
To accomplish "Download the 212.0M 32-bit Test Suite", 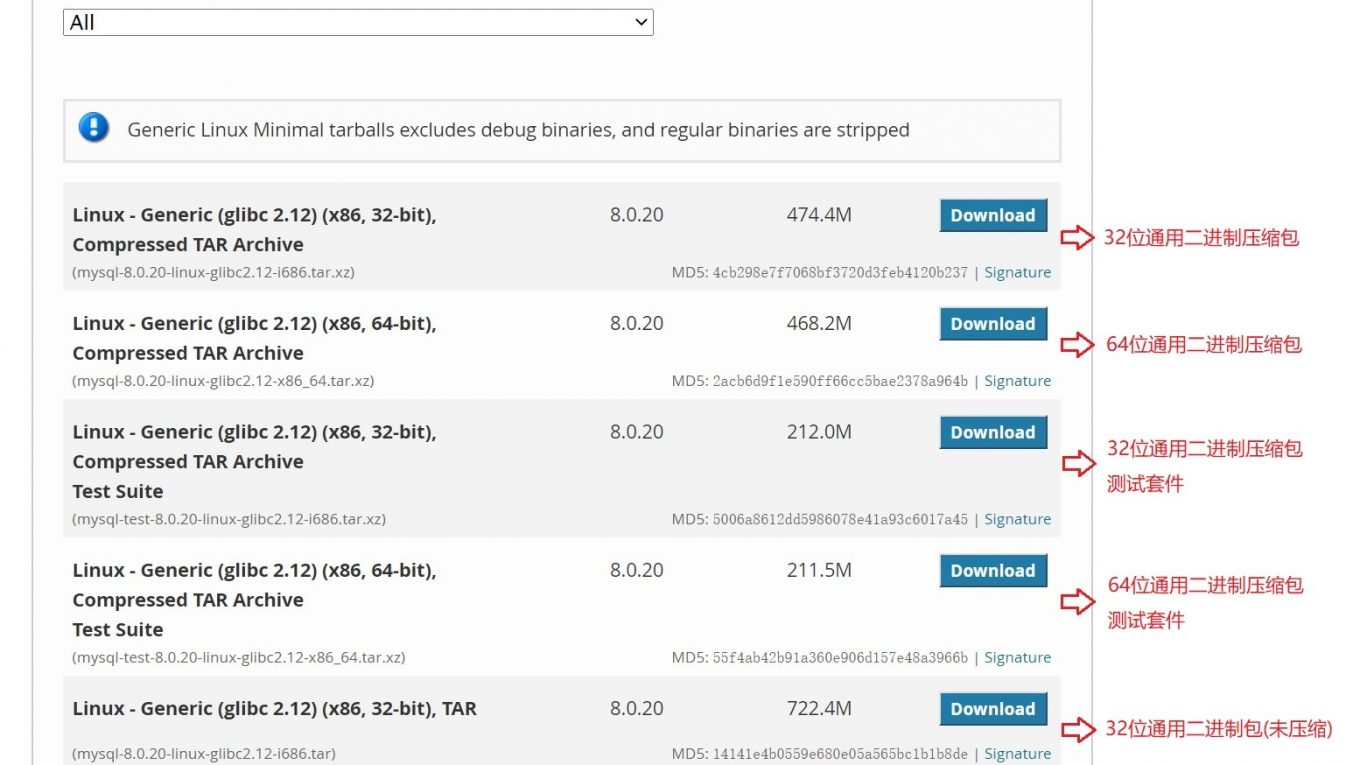I will point(993,432).
